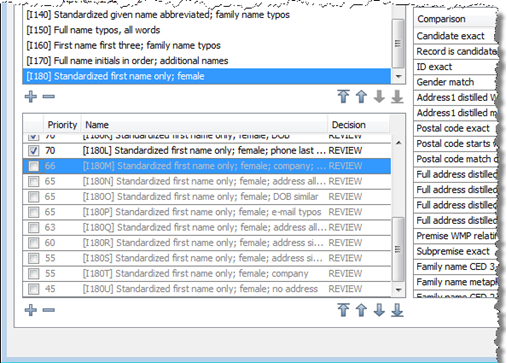Move selected rule to top of table
507x363 pixels.
343,310
